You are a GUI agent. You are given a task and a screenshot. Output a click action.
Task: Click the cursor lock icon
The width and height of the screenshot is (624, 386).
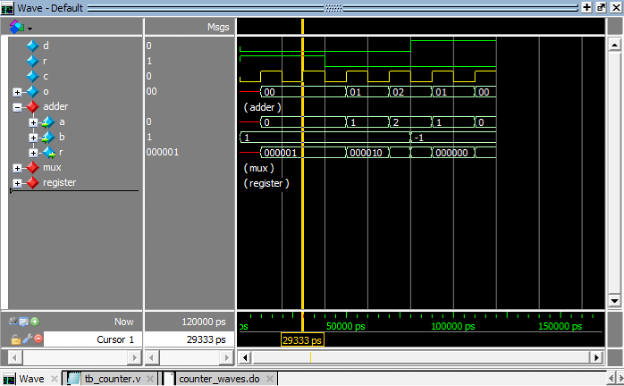click(x=16, y=339)
